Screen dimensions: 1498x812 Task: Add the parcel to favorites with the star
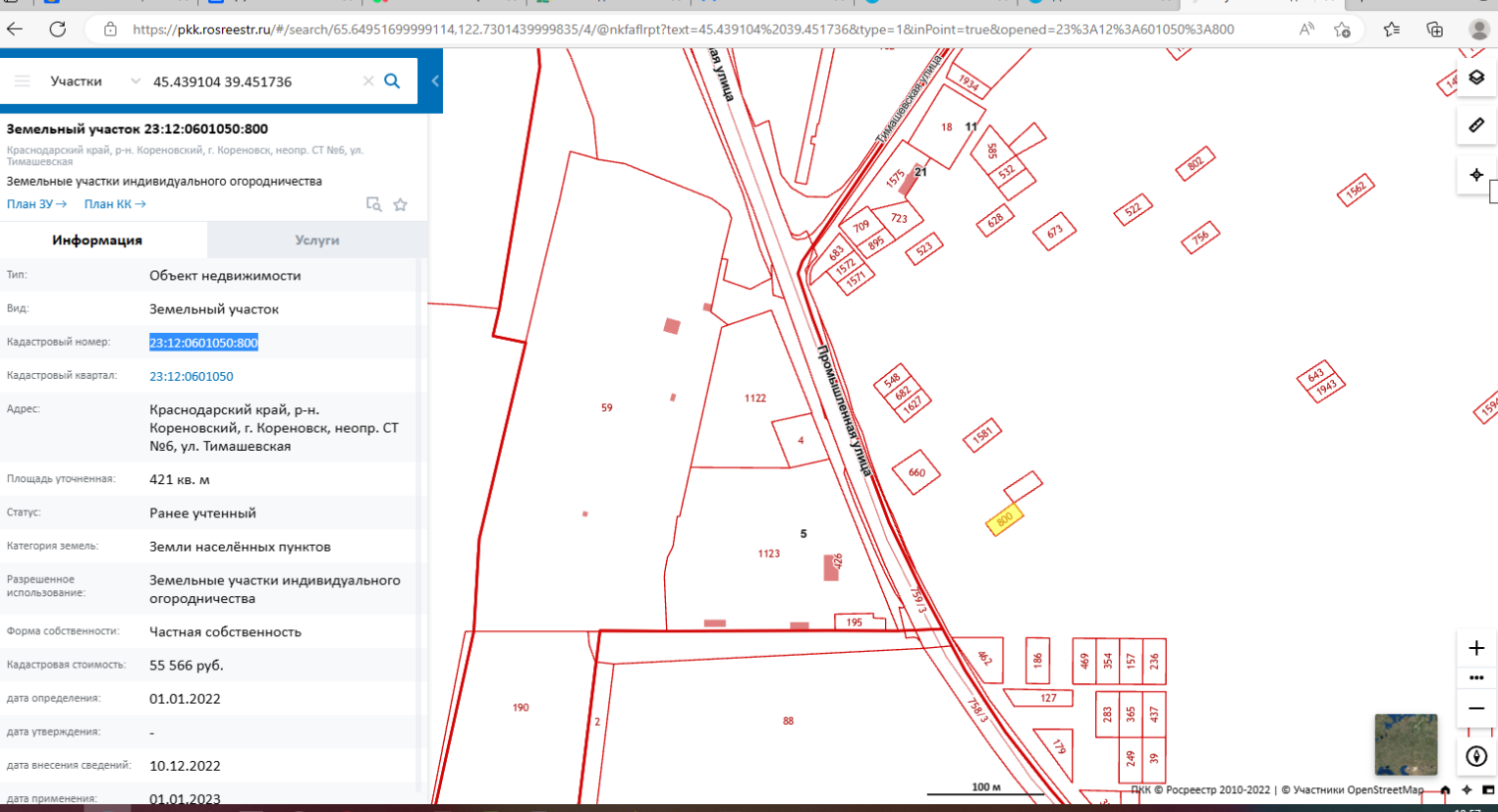(400, 204)
